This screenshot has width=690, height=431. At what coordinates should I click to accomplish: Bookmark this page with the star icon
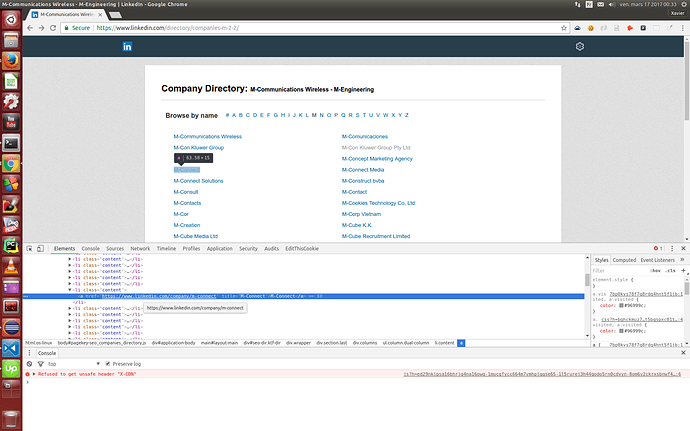[x=564, y=28]
